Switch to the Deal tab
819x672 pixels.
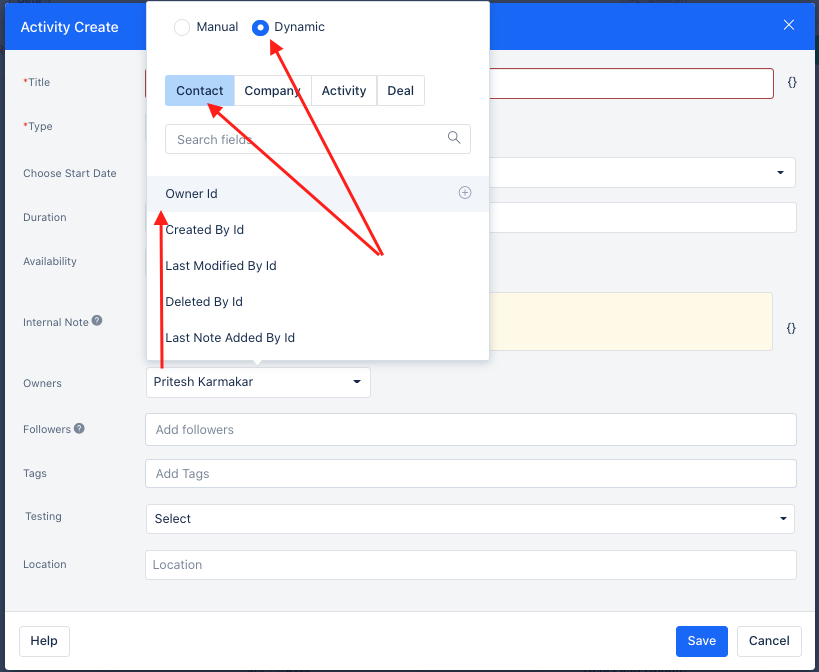(401, 90)
